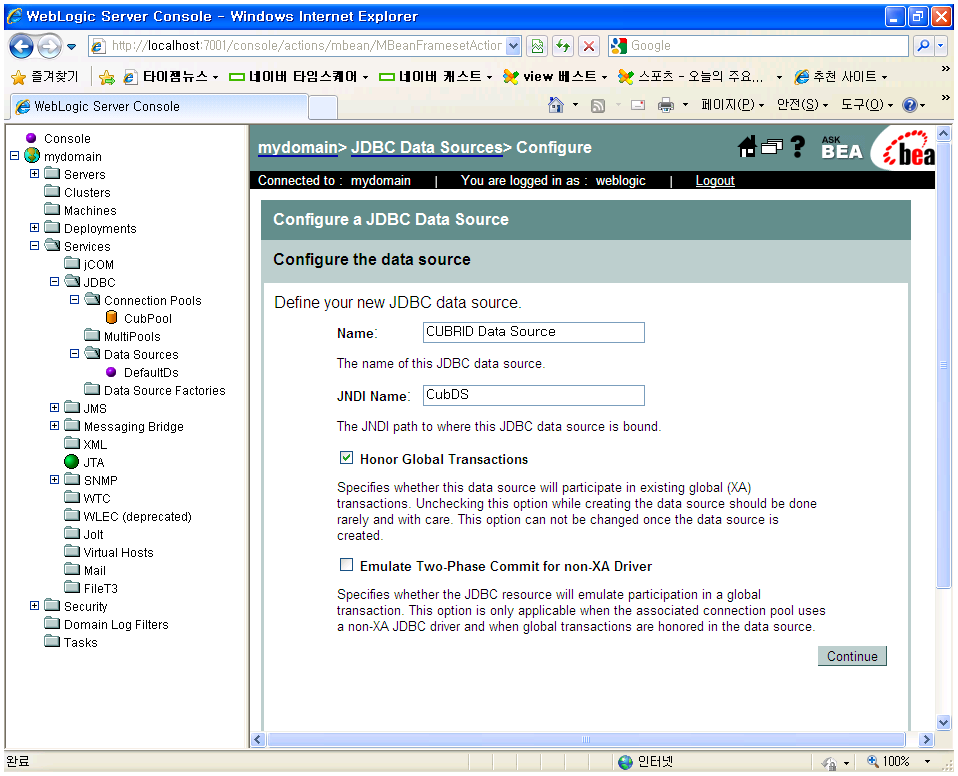Open the zoom level dropdown arrow
958x776 pixels.
pyautogui.click(x=927, y=761)
